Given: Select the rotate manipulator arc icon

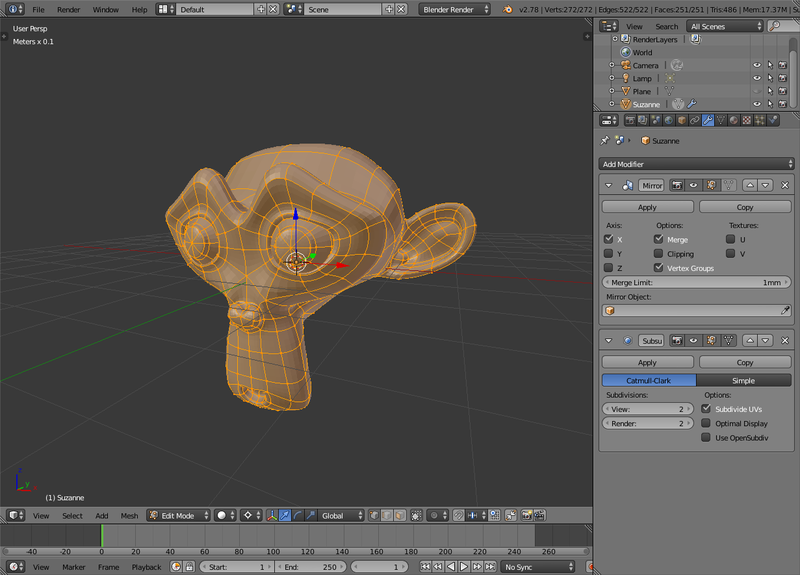Looking at the screenshot, I should [297, 515].
